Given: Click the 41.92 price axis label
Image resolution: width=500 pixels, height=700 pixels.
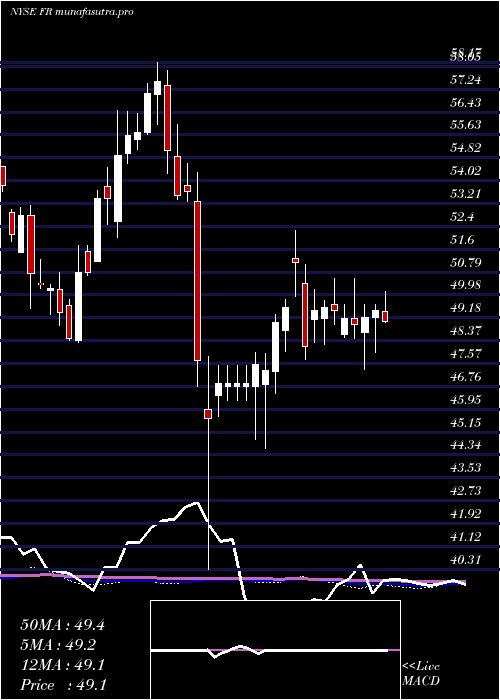Looking at the screenshot, I should click(x=467, y=514).
